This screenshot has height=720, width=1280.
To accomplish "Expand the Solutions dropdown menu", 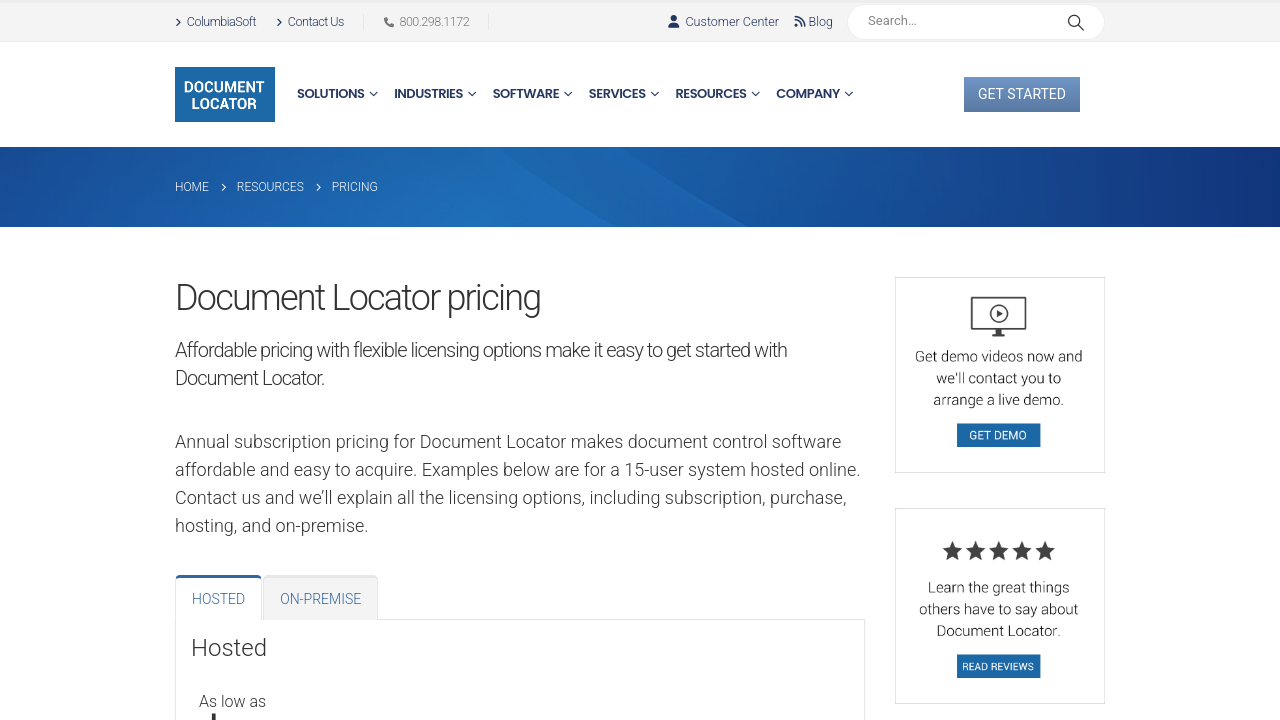I will [337, 94].
